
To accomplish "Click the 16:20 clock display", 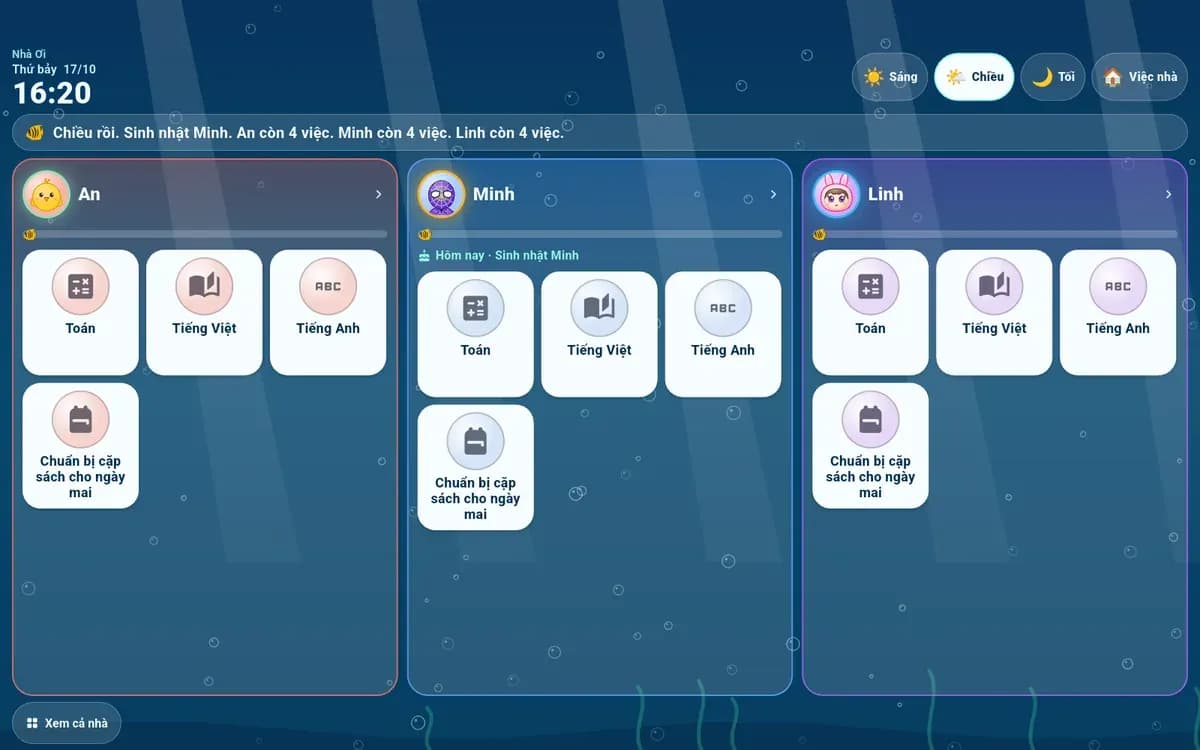I will point(52,93).
